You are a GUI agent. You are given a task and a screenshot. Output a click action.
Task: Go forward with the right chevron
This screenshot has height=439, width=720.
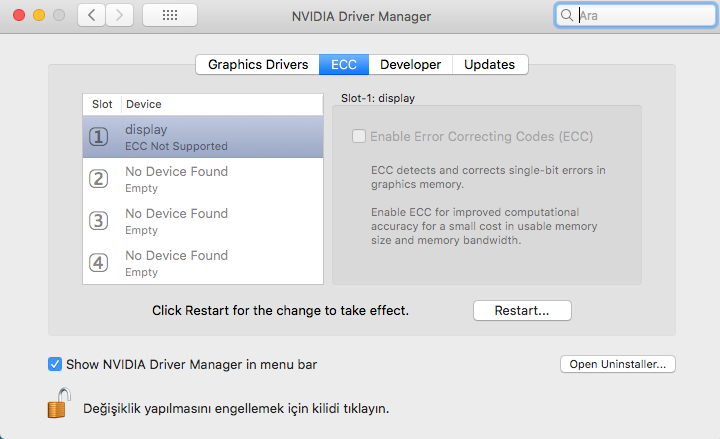click(x=119, y=16)
